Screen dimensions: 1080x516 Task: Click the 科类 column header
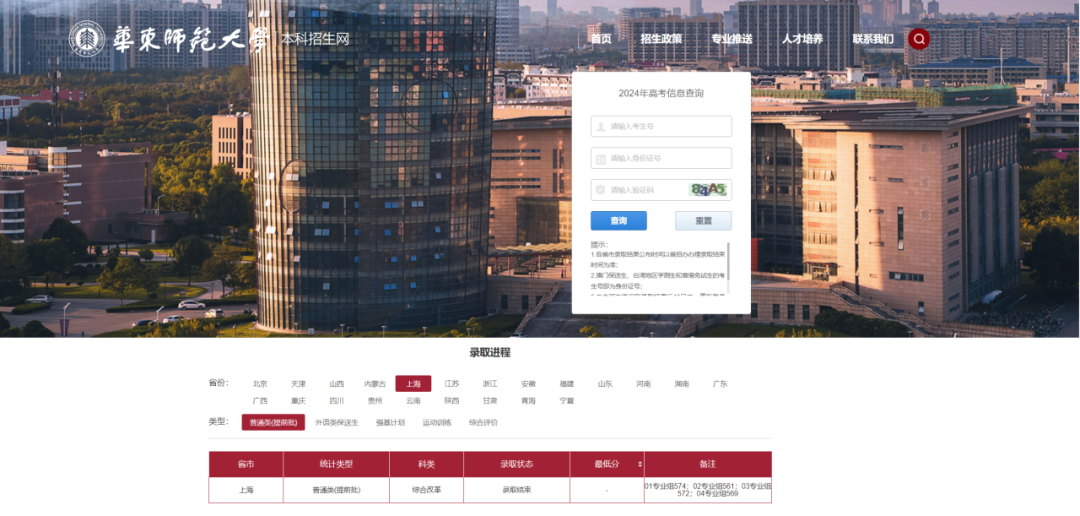pos(426,464)
